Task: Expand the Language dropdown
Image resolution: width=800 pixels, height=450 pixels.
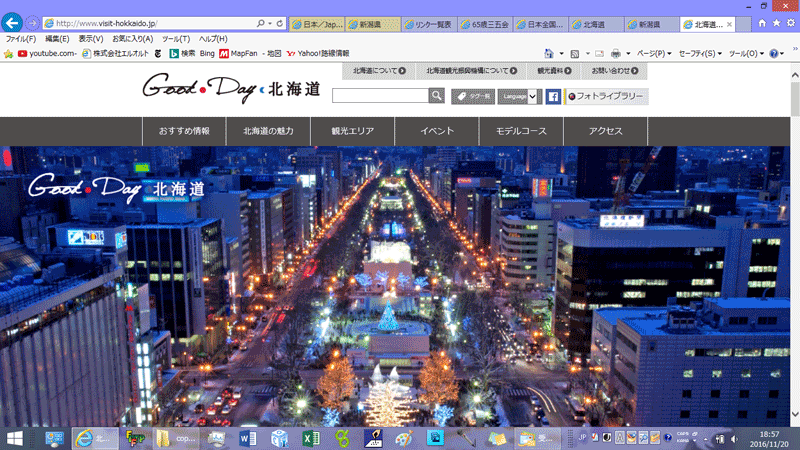Action: (x=517, y=96)
